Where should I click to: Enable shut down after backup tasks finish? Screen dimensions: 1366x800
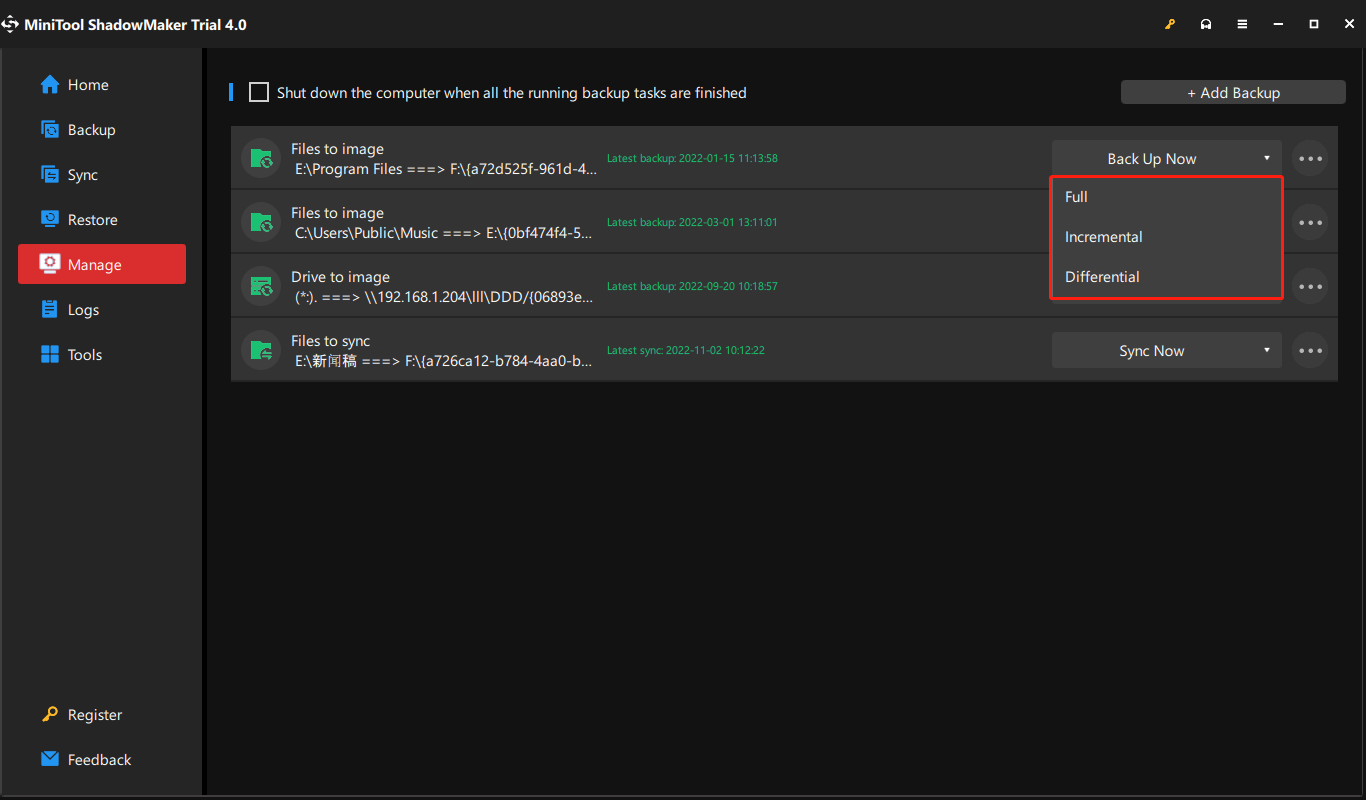[x=259, y=93]
